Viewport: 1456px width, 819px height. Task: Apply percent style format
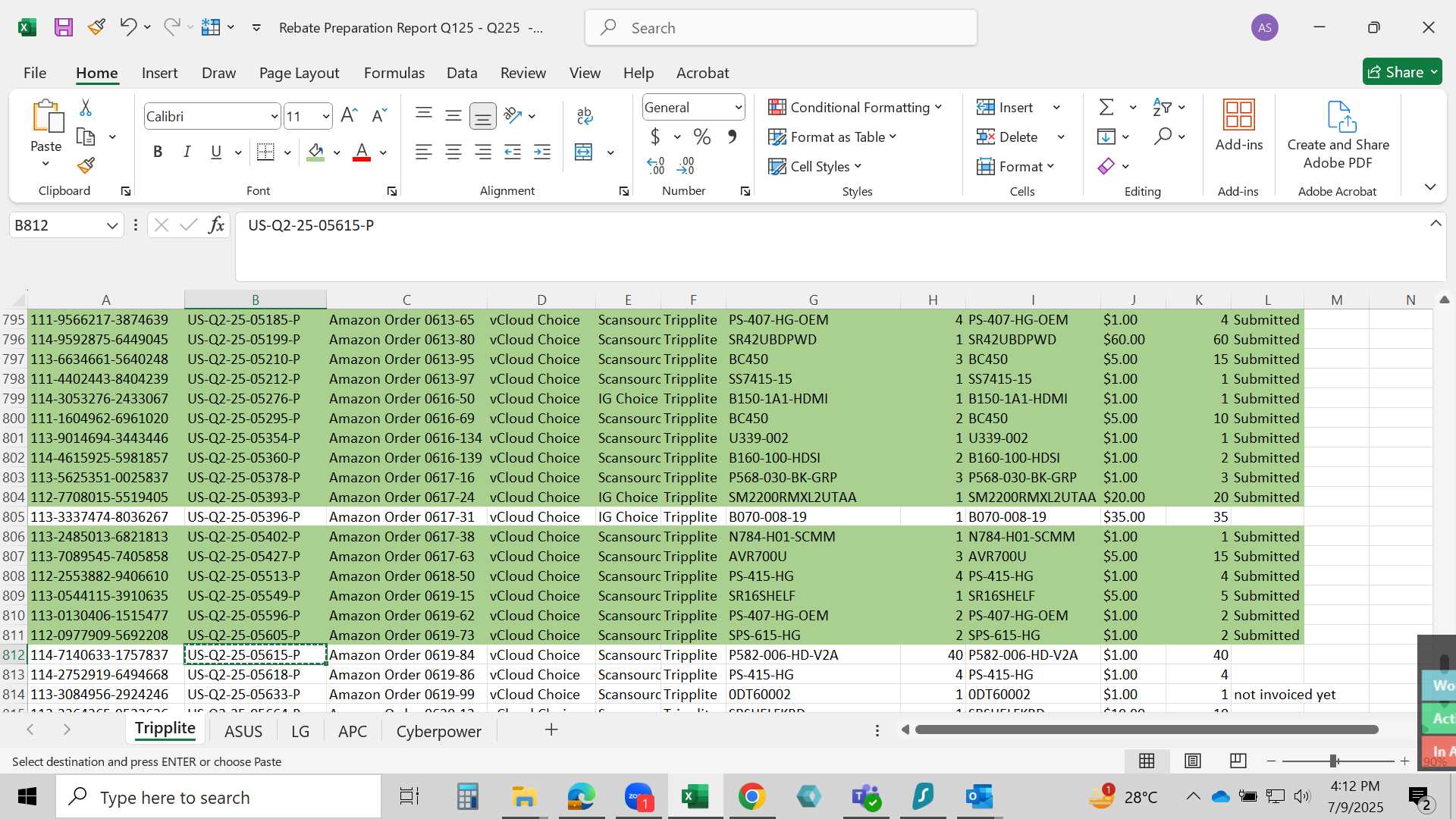coord(702,136)
